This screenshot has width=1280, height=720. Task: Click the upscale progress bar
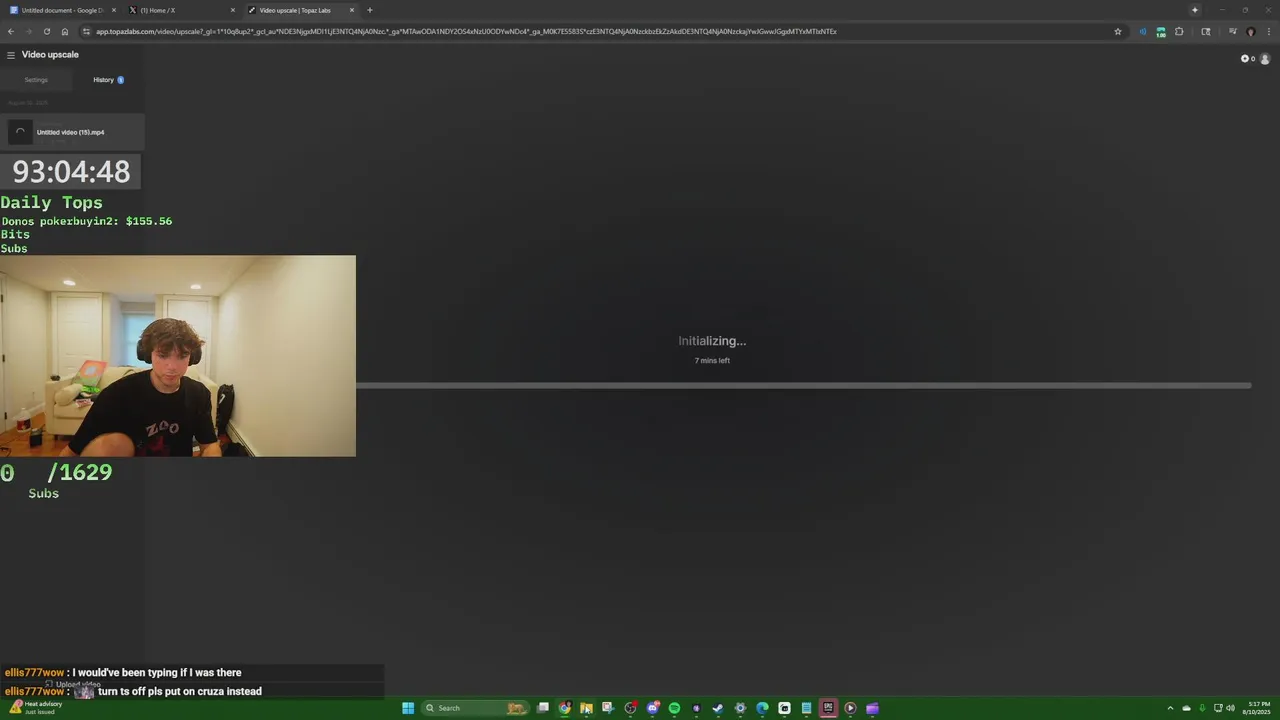pos(803,385)
